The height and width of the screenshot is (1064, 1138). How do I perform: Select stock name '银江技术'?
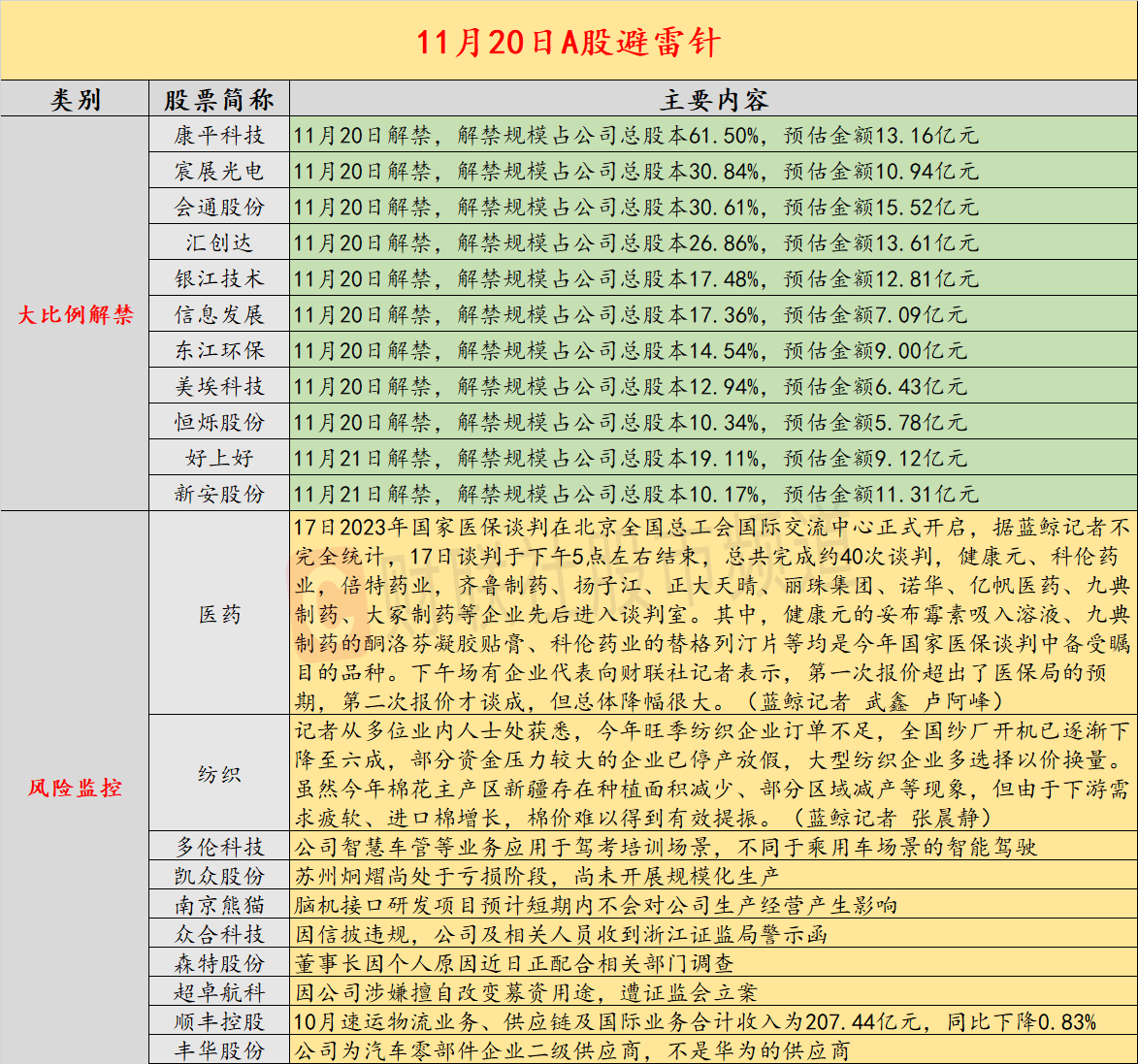click(x=219, y=278)
